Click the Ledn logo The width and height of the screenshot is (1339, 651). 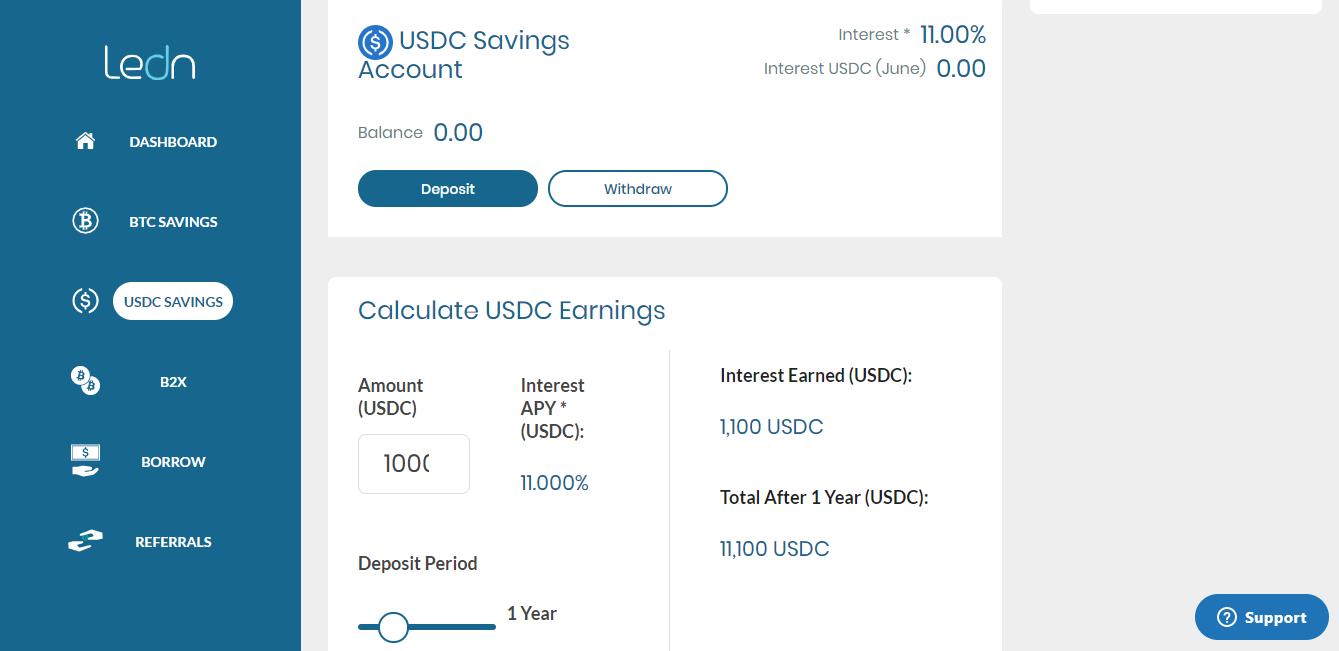[150, 63]
